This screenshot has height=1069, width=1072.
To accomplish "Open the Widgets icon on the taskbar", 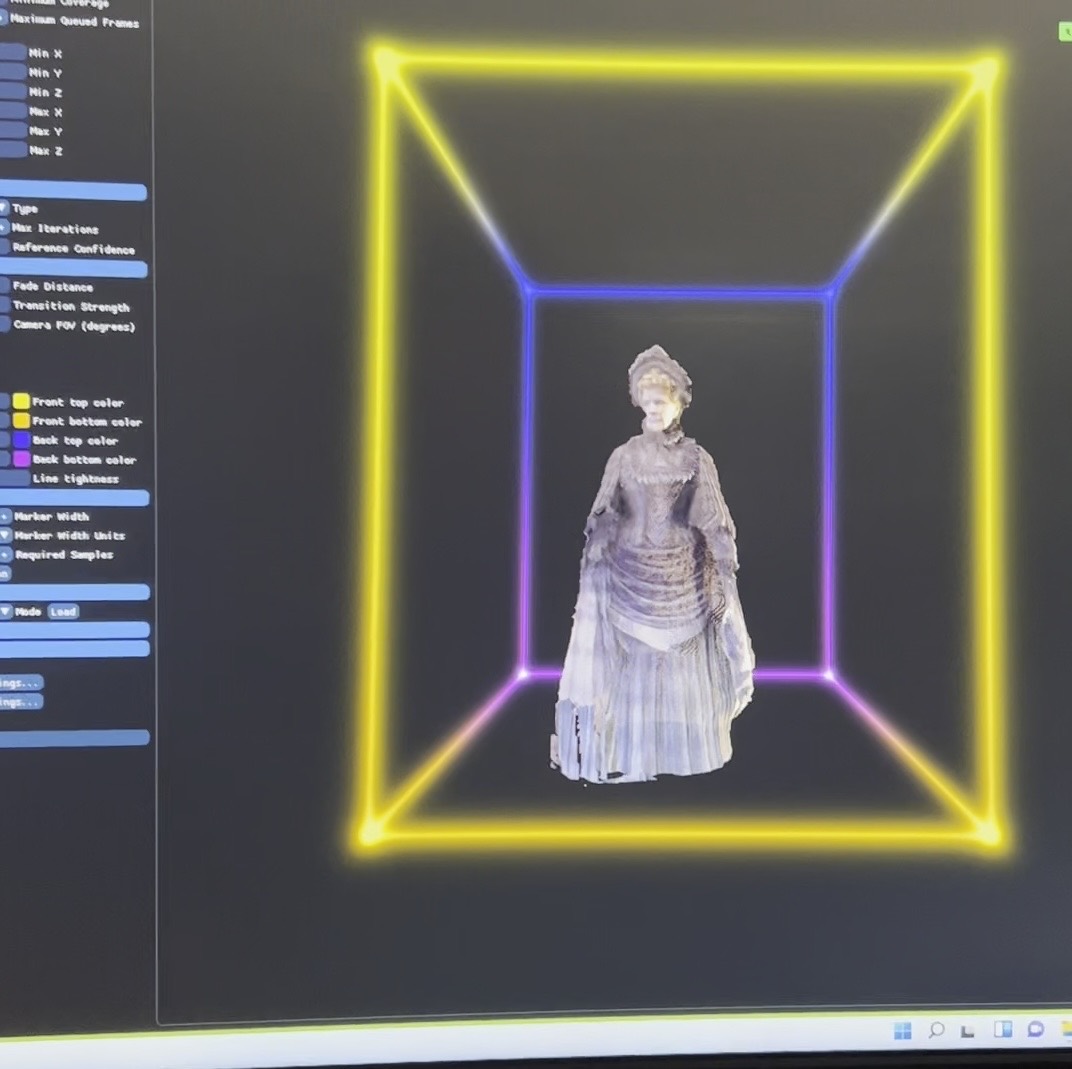I will [1003, 1029].
